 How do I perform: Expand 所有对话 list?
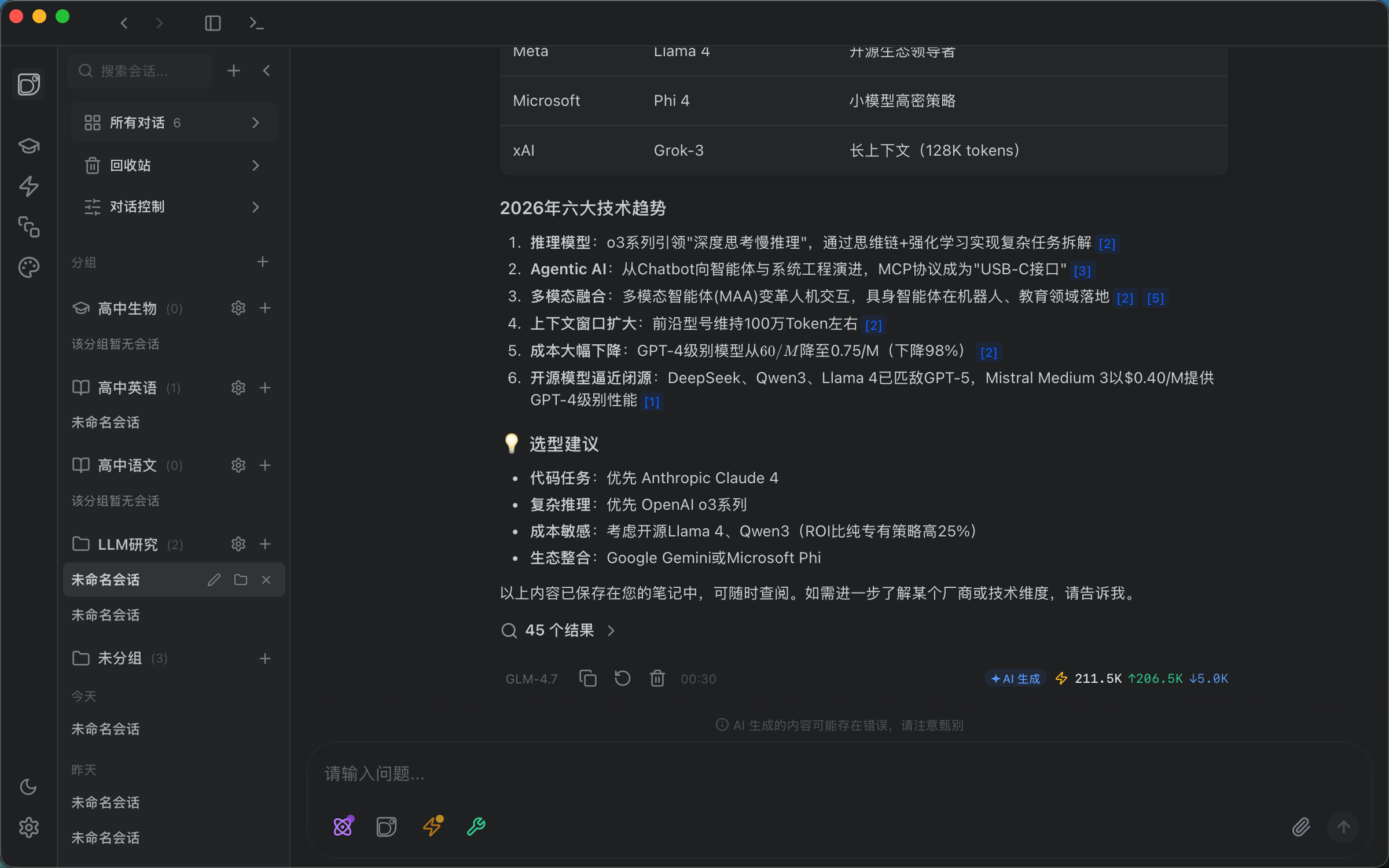(174, 123)
